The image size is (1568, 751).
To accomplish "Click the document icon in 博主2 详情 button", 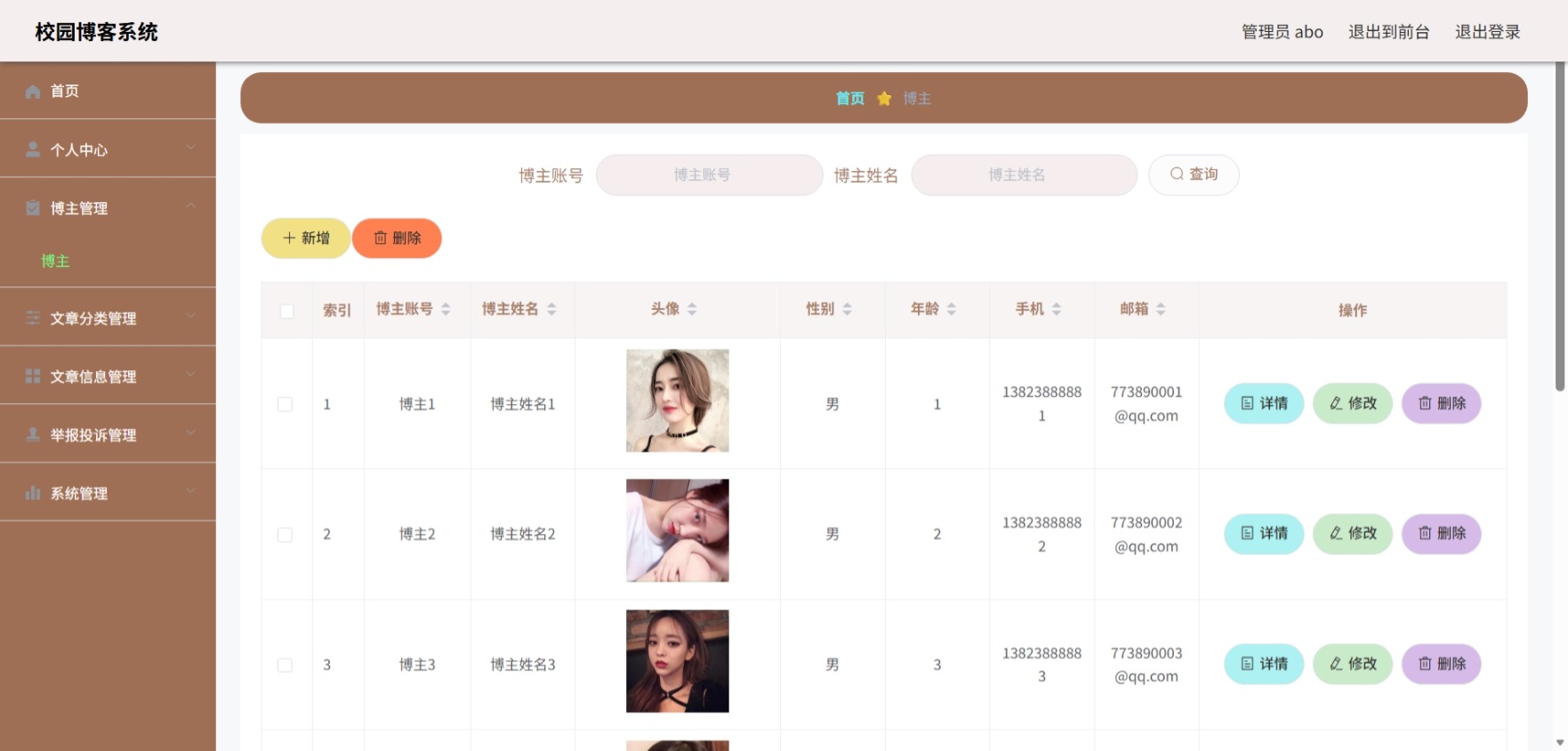I will pyautogui.click(x=1248, y=533).
